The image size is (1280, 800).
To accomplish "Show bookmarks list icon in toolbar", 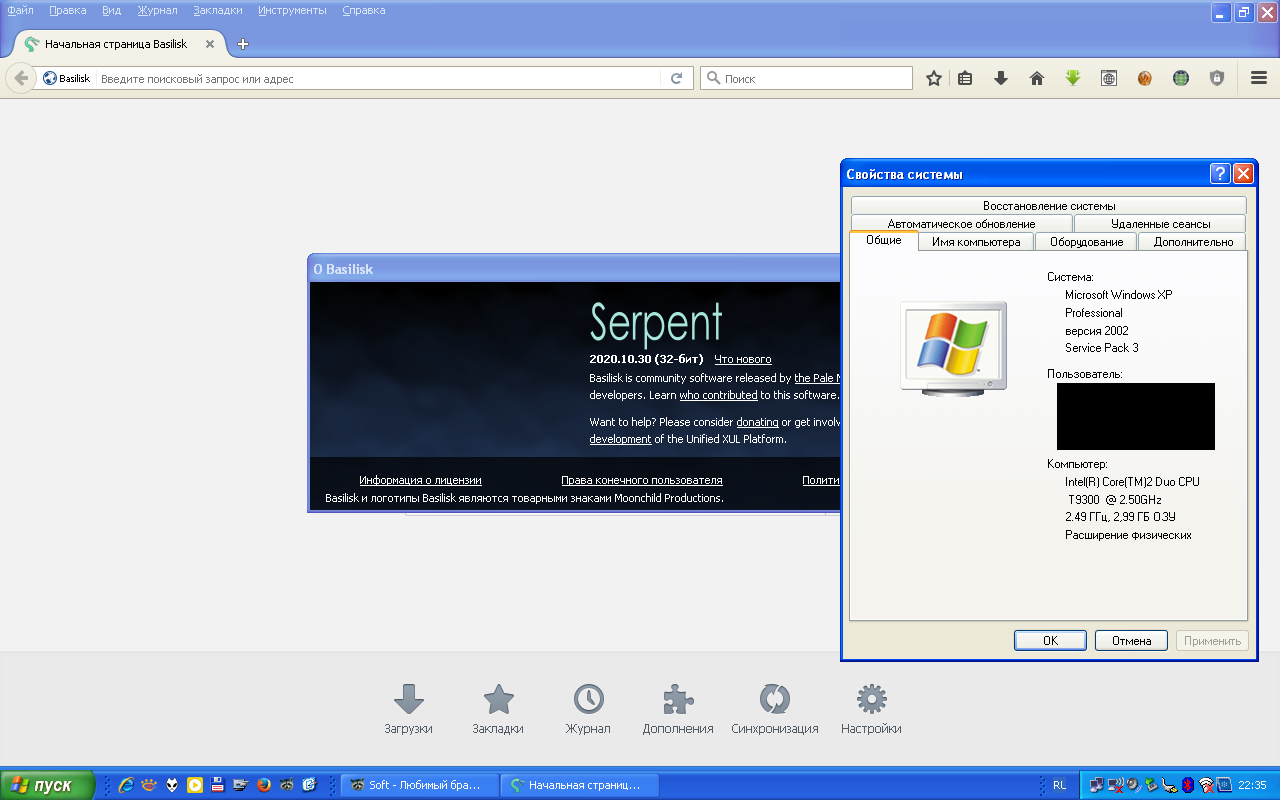I will tap(965, 78).
